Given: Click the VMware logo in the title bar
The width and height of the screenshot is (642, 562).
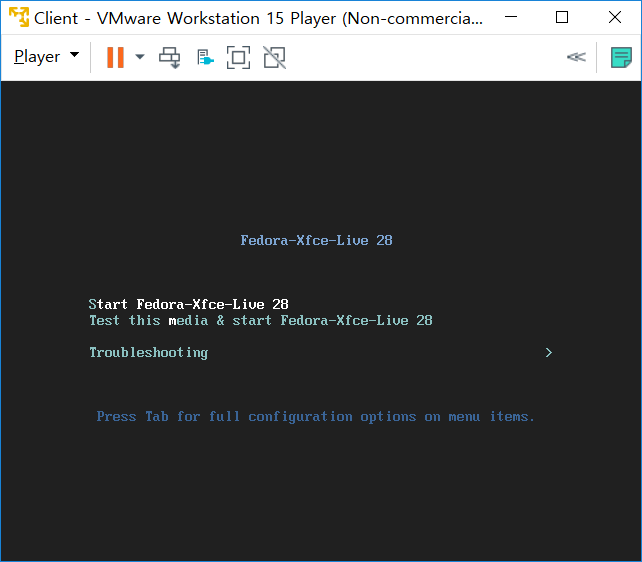Looking at the screenshot, I should (x=19, y=17).
